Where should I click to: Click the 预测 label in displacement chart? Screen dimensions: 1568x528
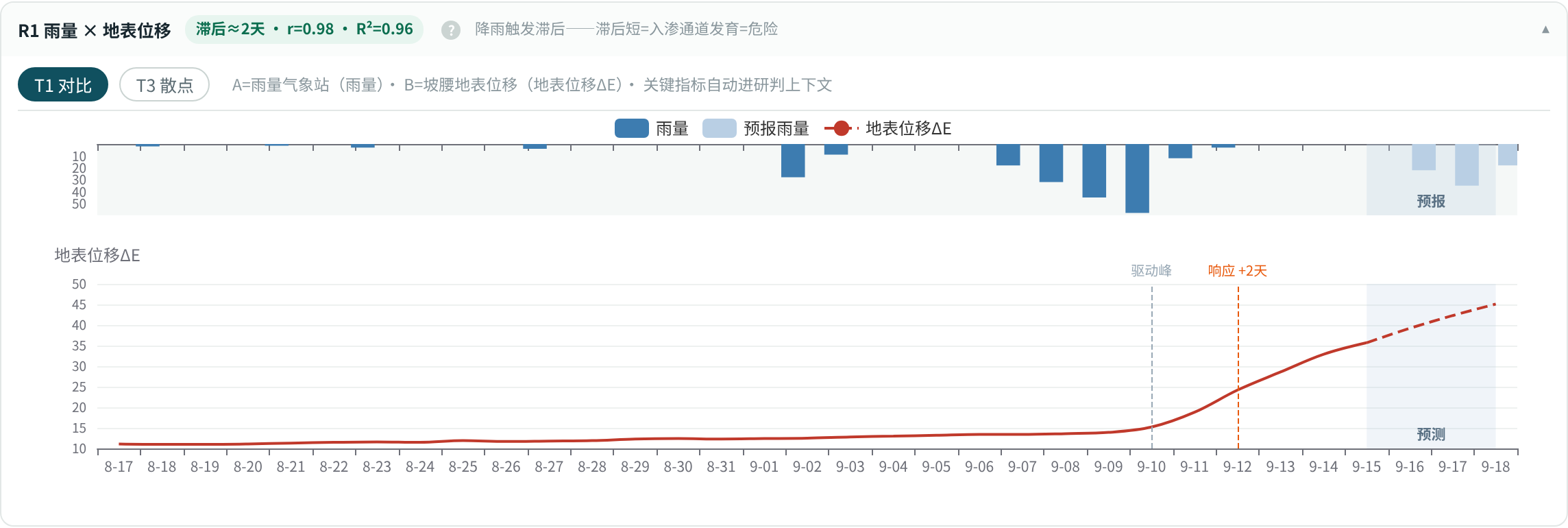click(1431, 434)
